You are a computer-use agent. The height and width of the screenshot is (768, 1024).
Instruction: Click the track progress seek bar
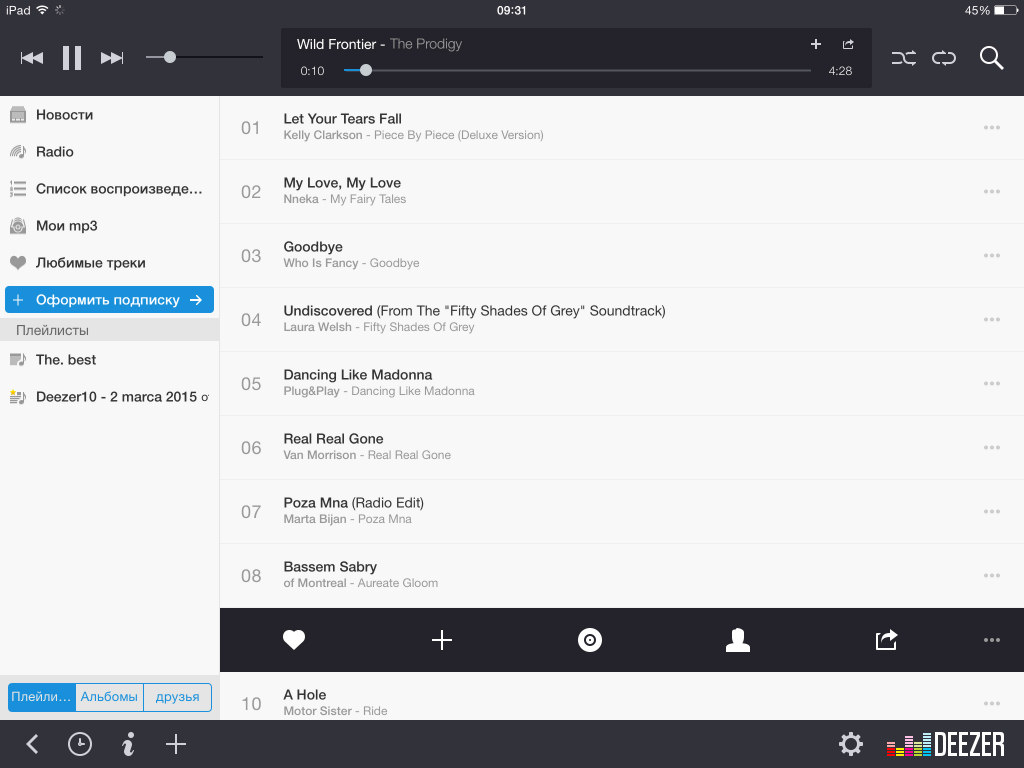(577, 70)
